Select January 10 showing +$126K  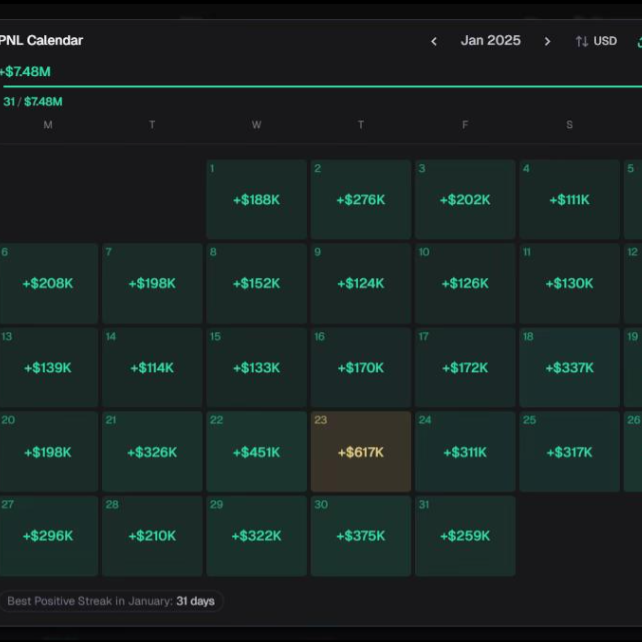(465, 283)
